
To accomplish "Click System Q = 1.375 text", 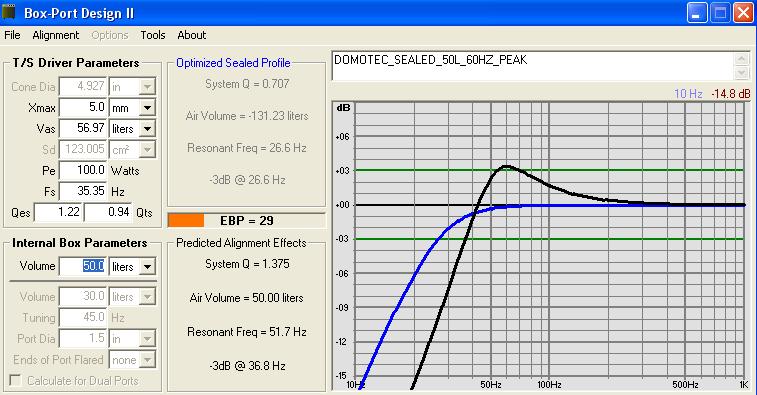I will pyautogui.click(x=247, y=264).
